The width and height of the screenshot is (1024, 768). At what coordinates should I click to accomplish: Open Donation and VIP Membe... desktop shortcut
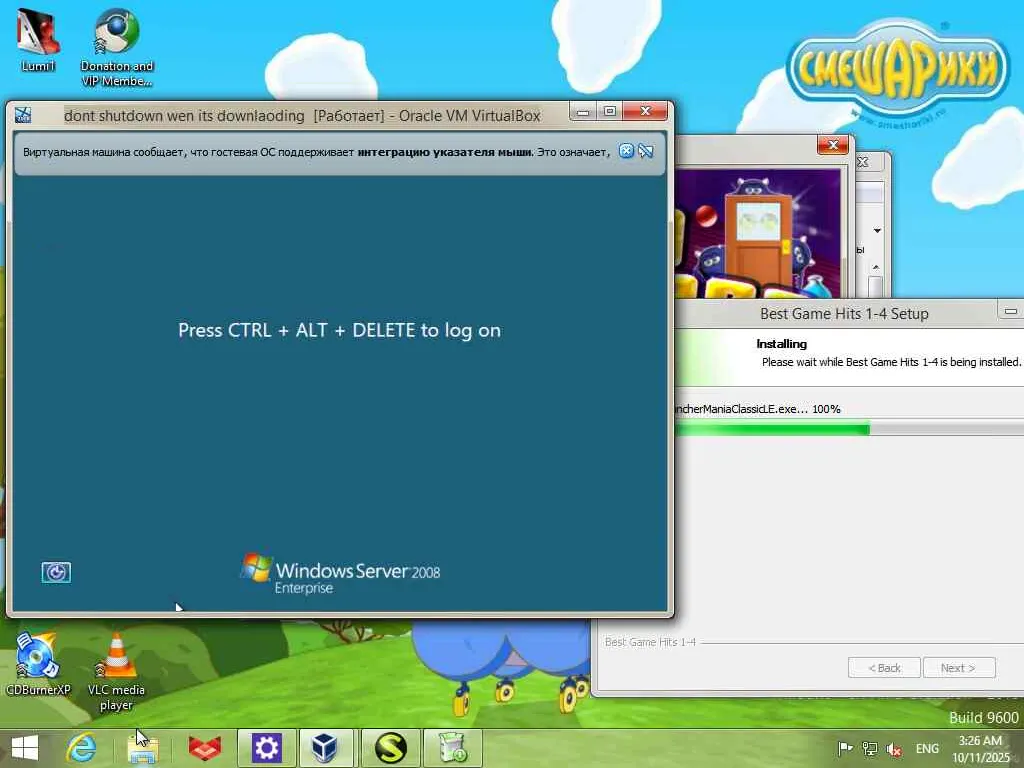point(116,47)
